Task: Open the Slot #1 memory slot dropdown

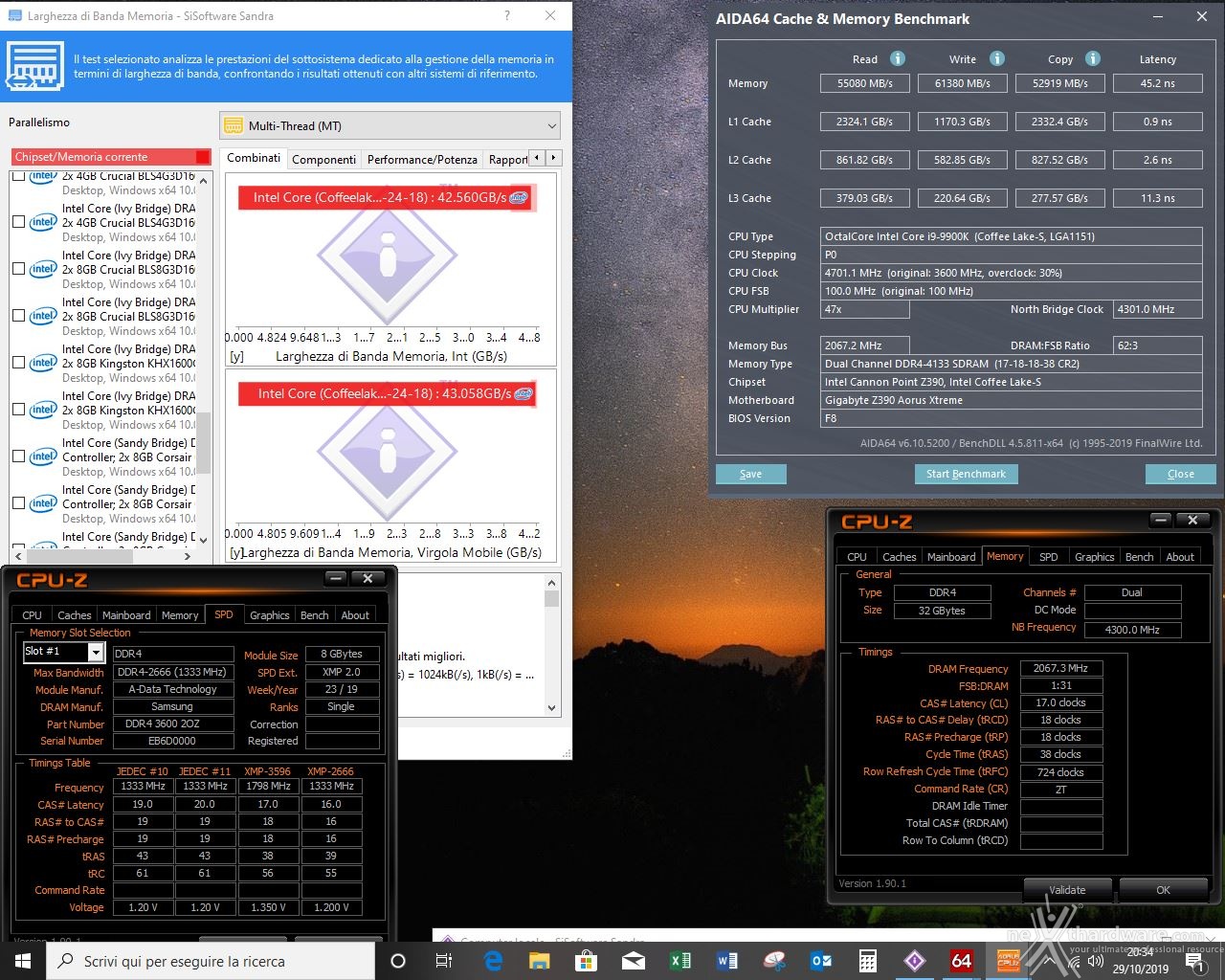Action: 63,652
